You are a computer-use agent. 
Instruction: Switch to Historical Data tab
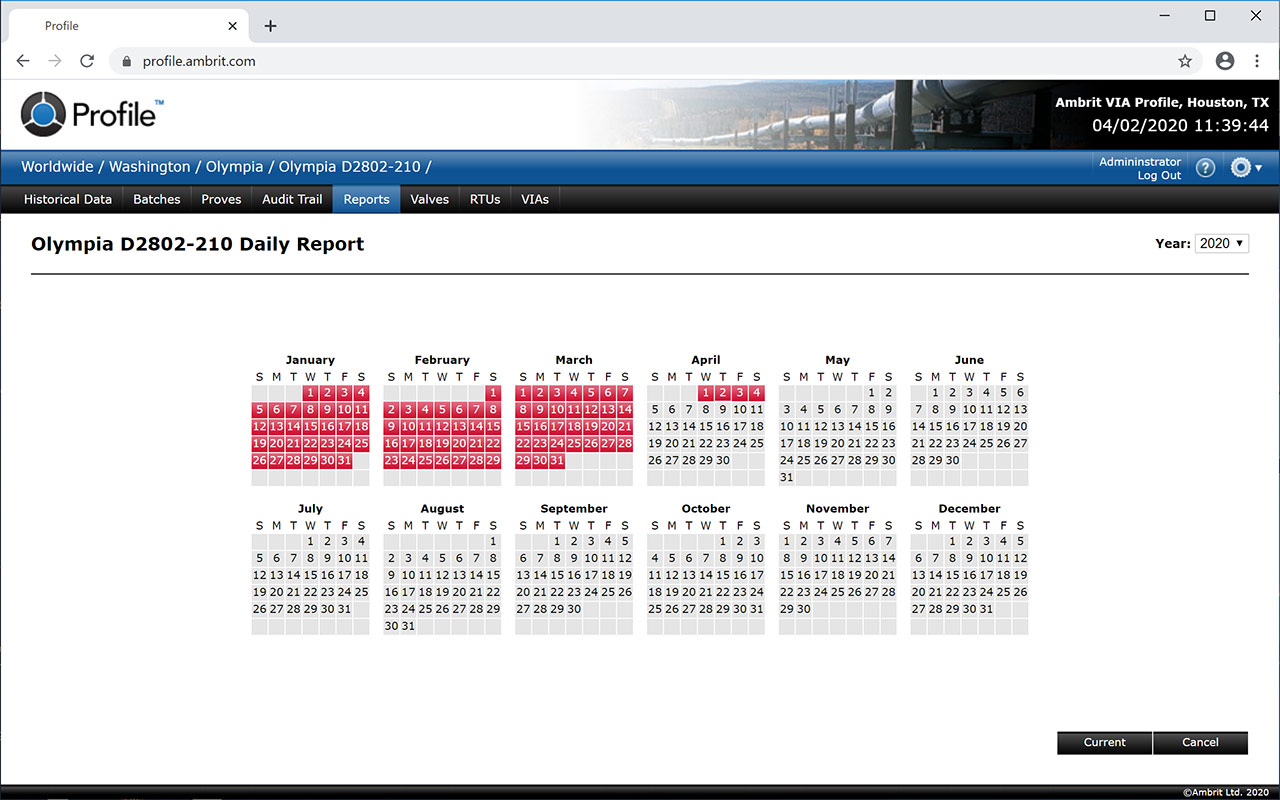(x=68, y=199)
